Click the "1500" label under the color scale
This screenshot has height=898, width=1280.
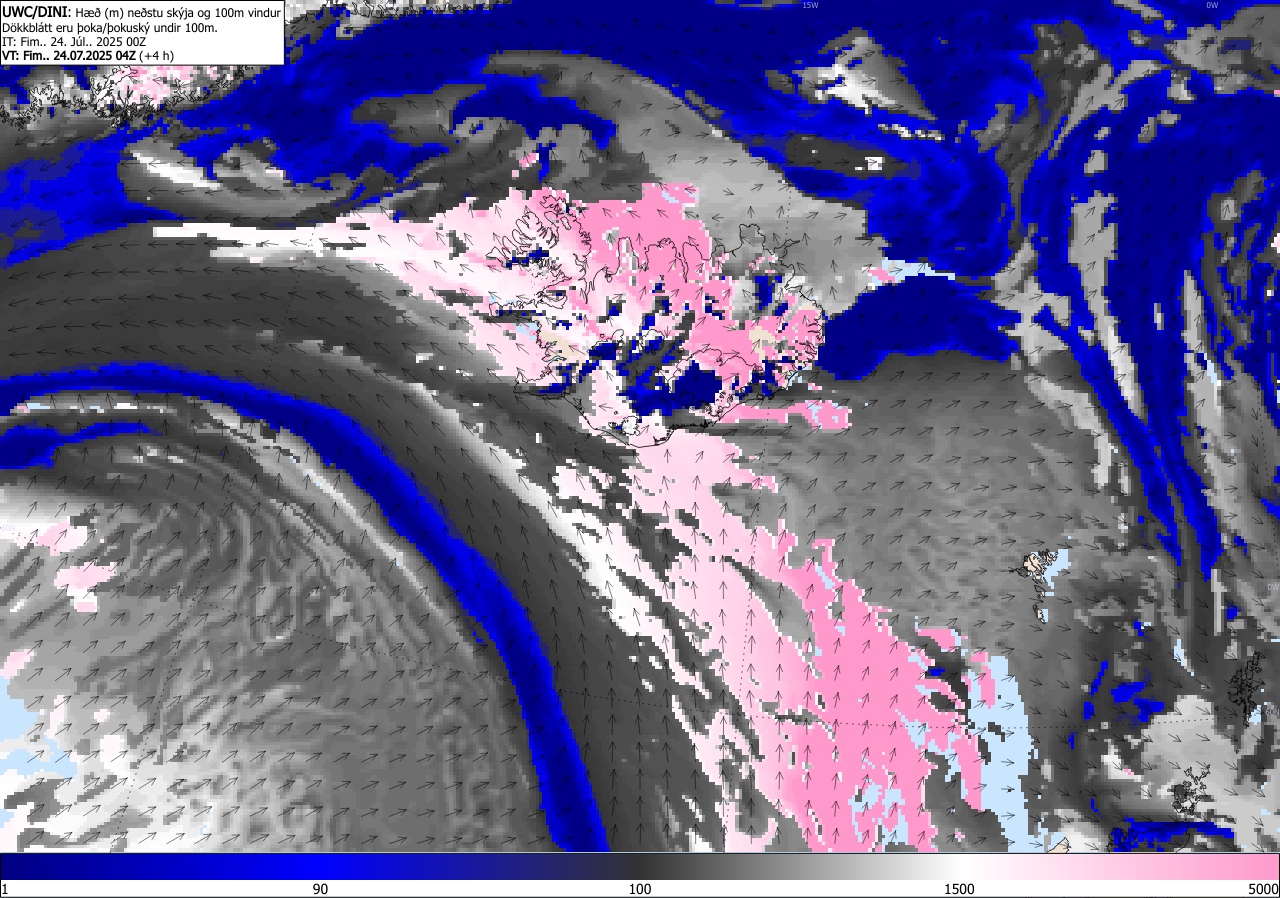point(960,889)
